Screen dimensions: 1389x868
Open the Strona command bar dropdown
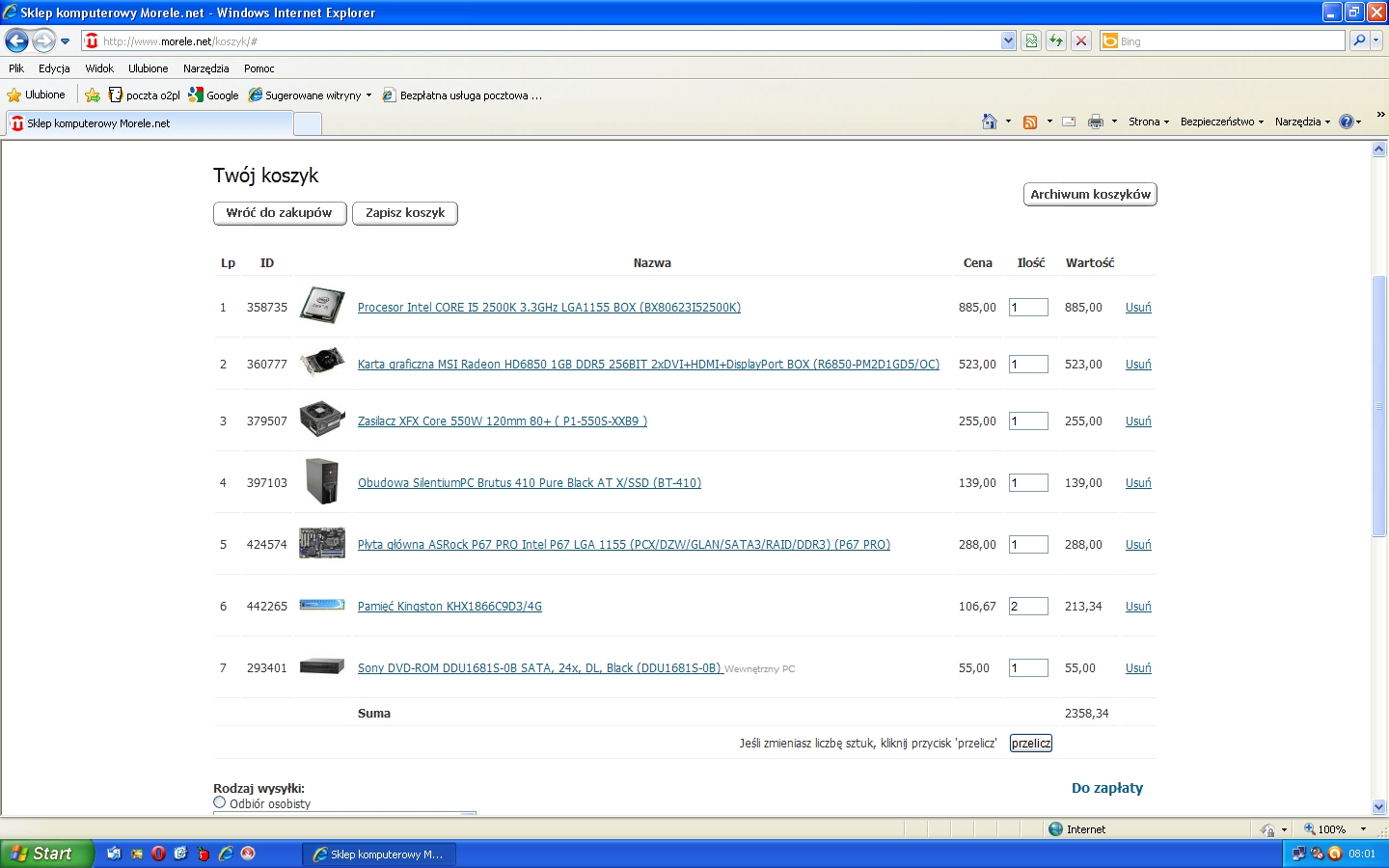pos(1149,122)
